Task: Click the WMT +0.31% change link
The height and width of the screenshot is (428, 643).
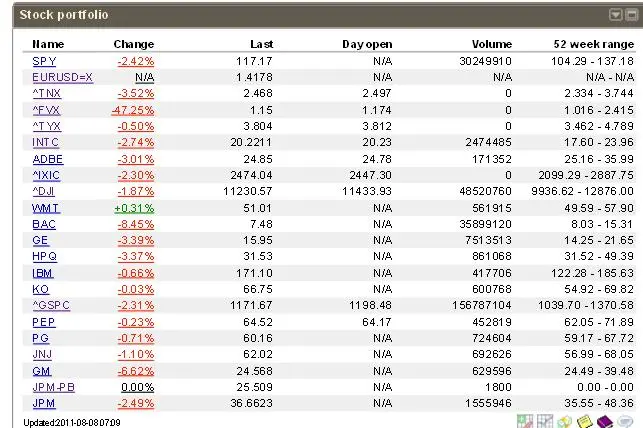Action: 135,207
